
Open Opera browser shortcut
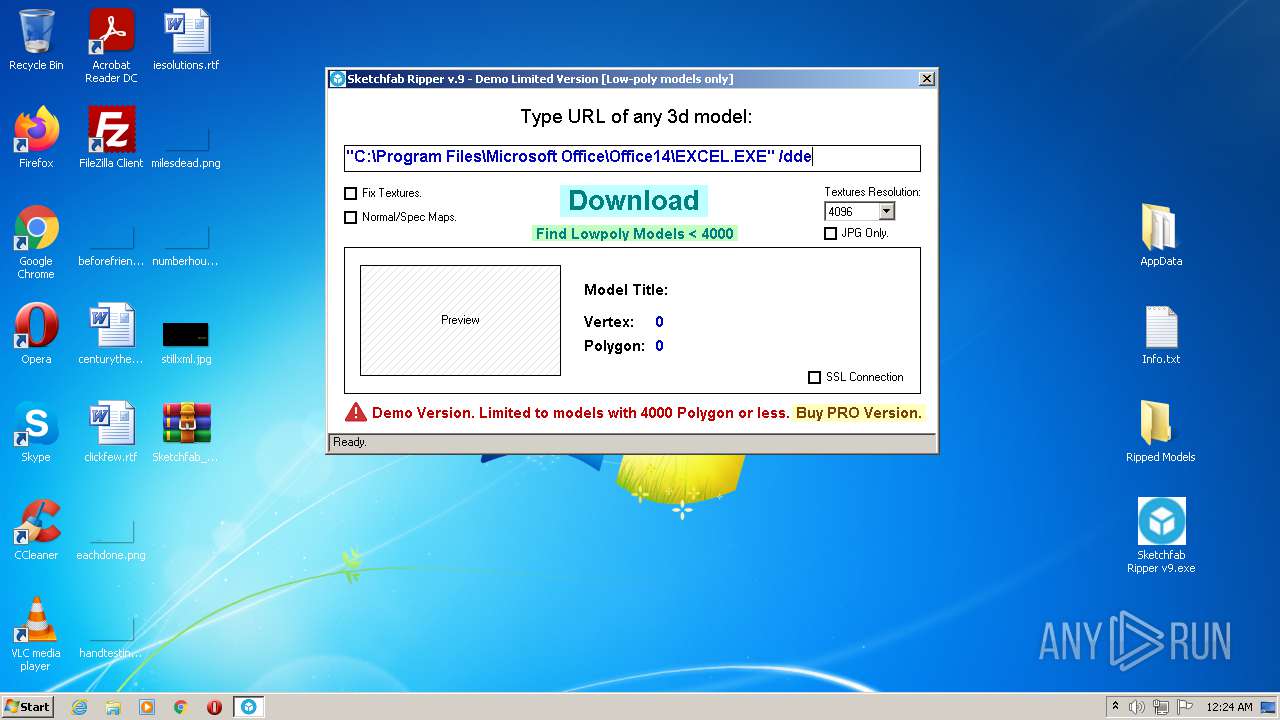(36, 334)
